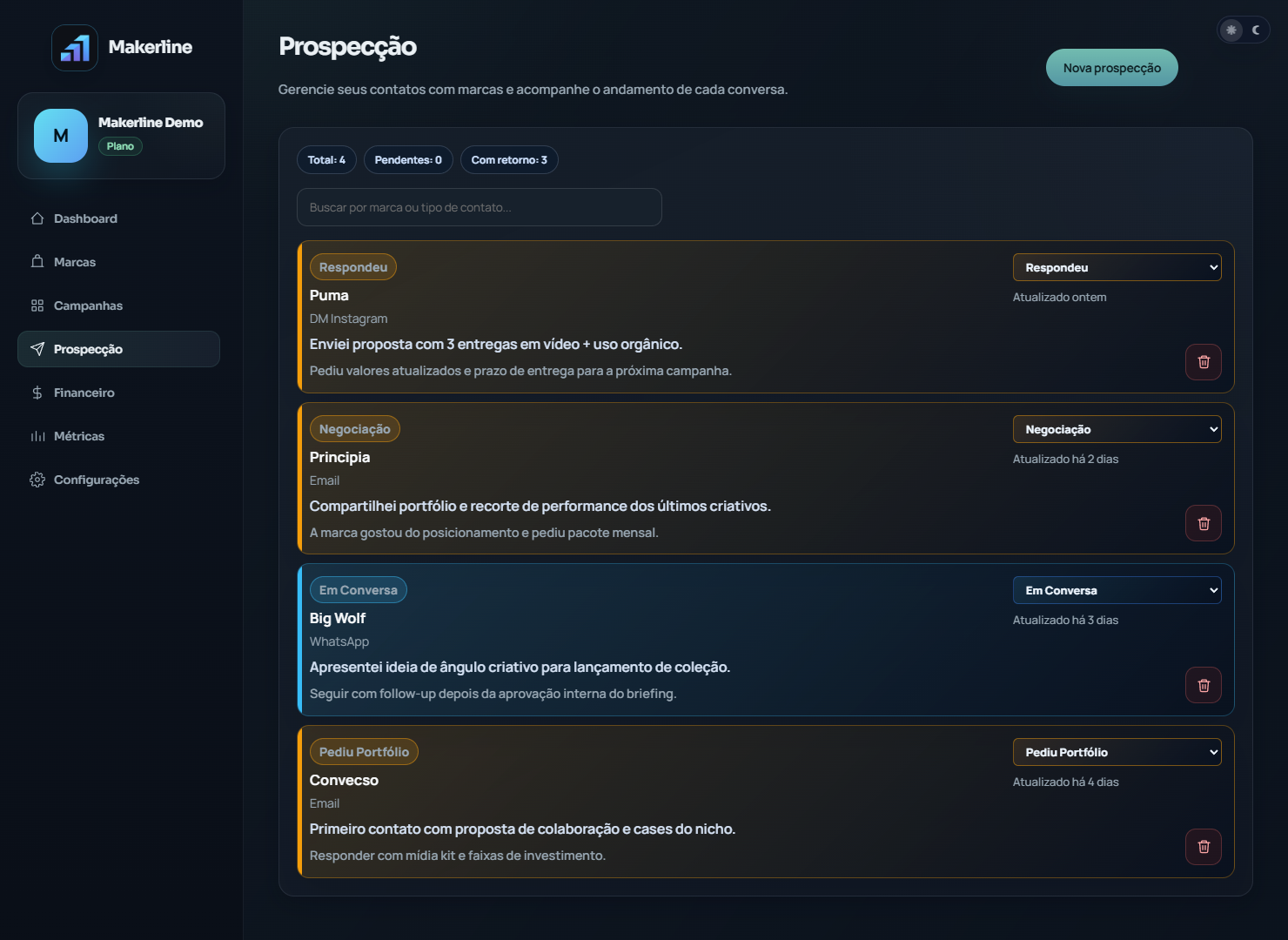Open Financeiro section in sidebar

tap(118, 393)
